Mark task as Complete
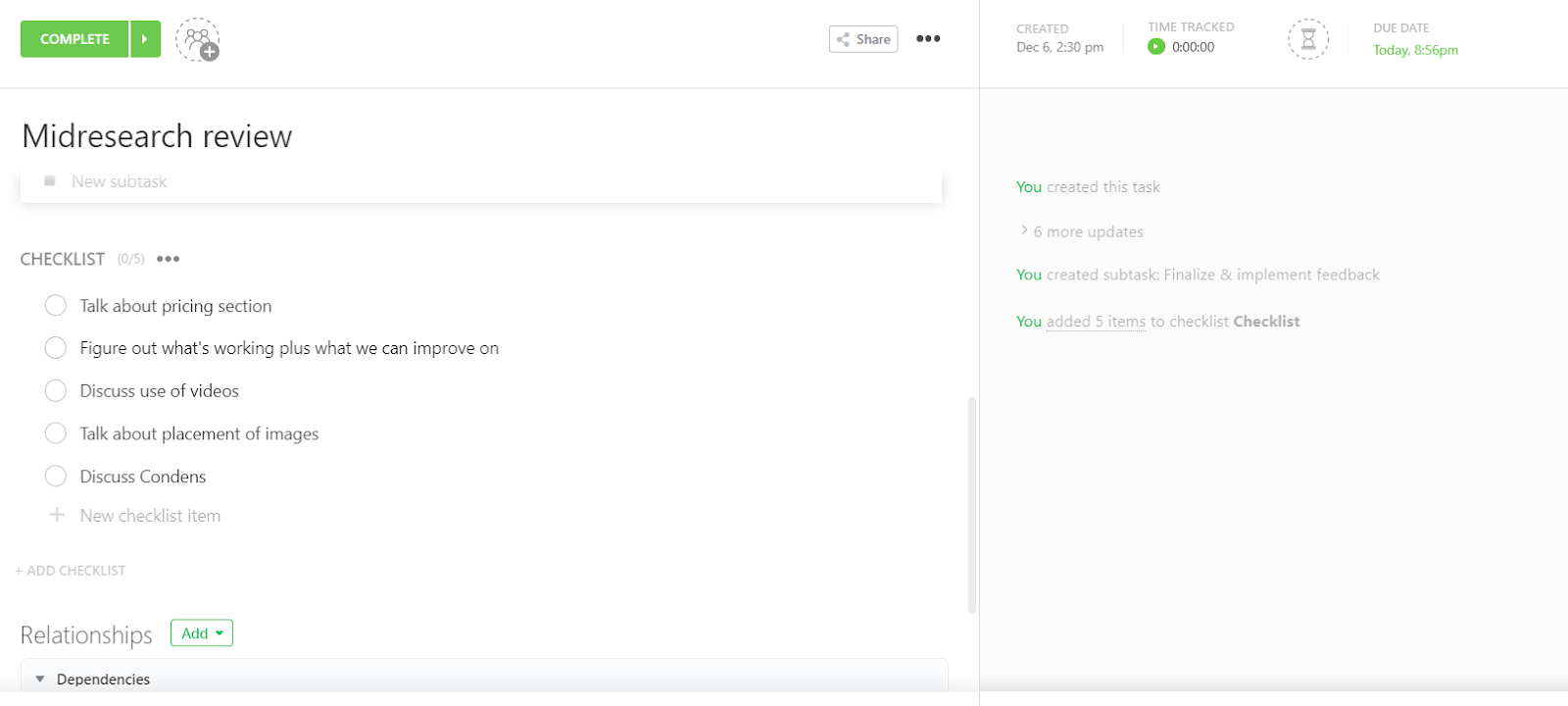Screen dimensions: 1568x706 pyautogui.click(x=74, y=39)
